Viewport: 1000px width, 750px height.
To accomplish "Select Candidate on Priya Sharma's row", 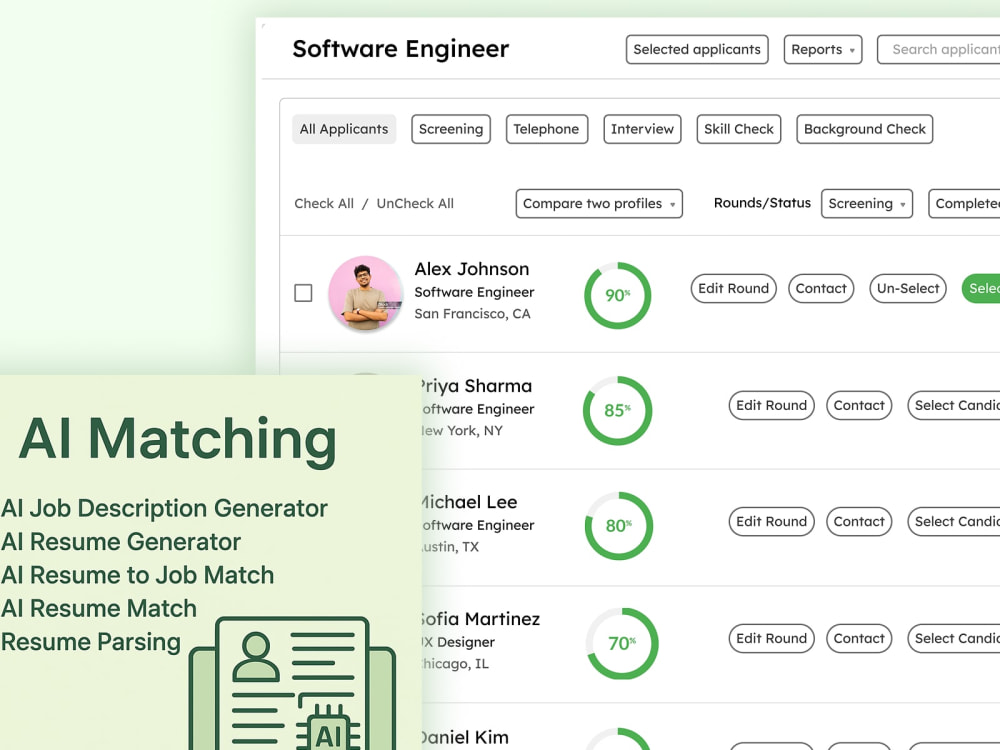I will (x=954, y=406).
